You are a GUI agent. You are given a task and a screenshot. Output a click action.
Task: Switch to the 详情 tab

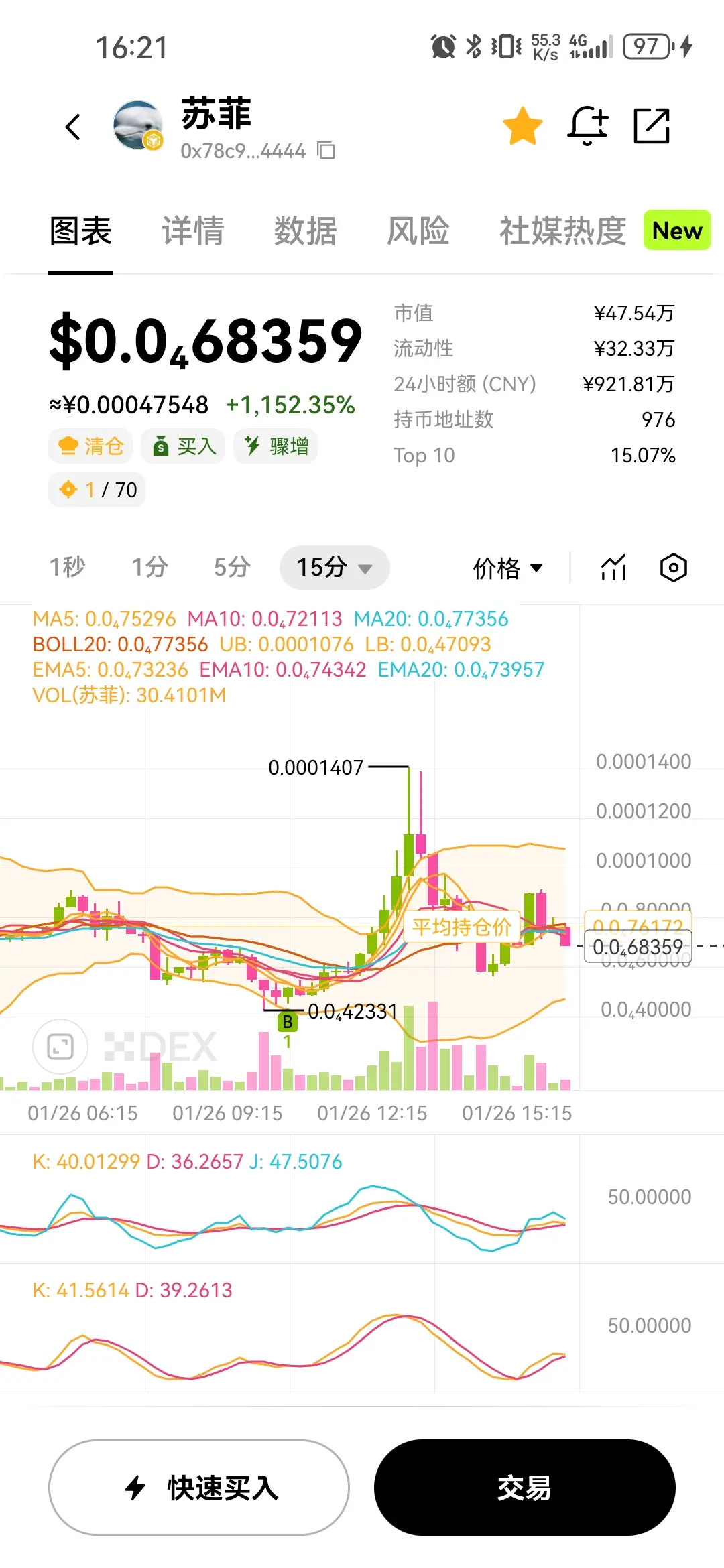[x=193, y=231]
